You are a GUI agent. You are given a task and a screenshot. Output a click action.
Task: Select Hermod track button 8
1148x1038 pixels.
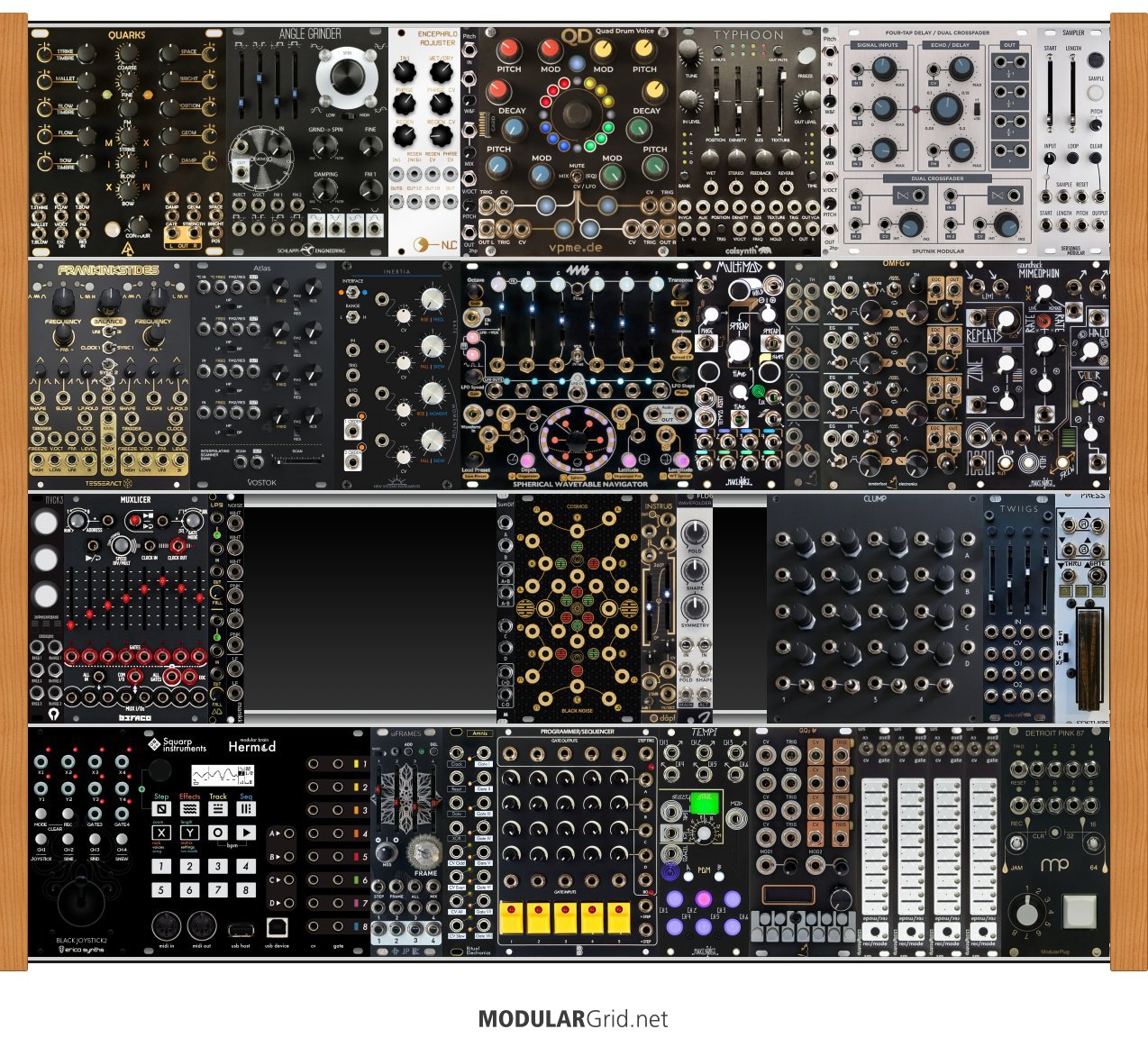pos(246,889)
